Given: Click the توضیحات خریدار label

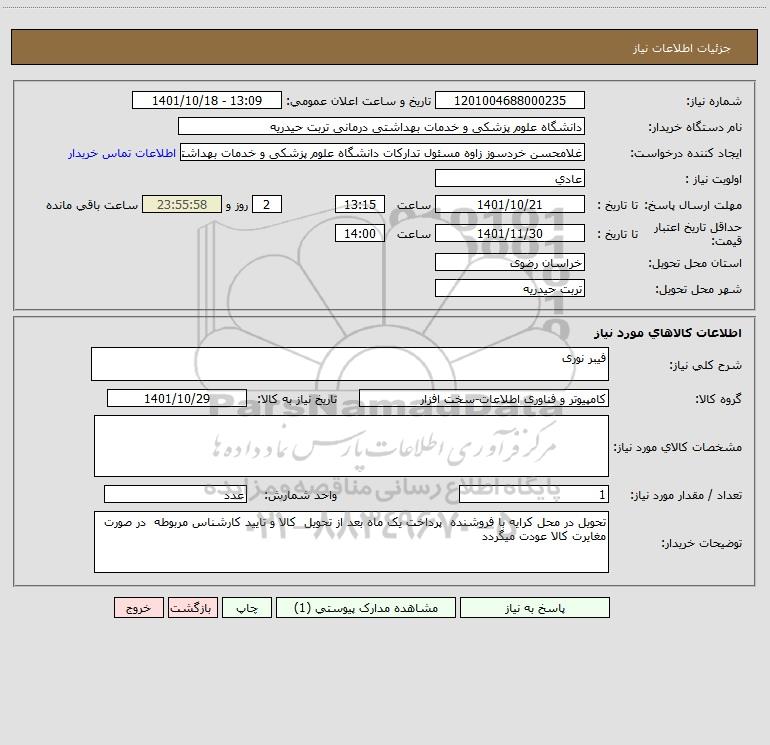Looking at the screenshot, I should [x=701, y=543].
